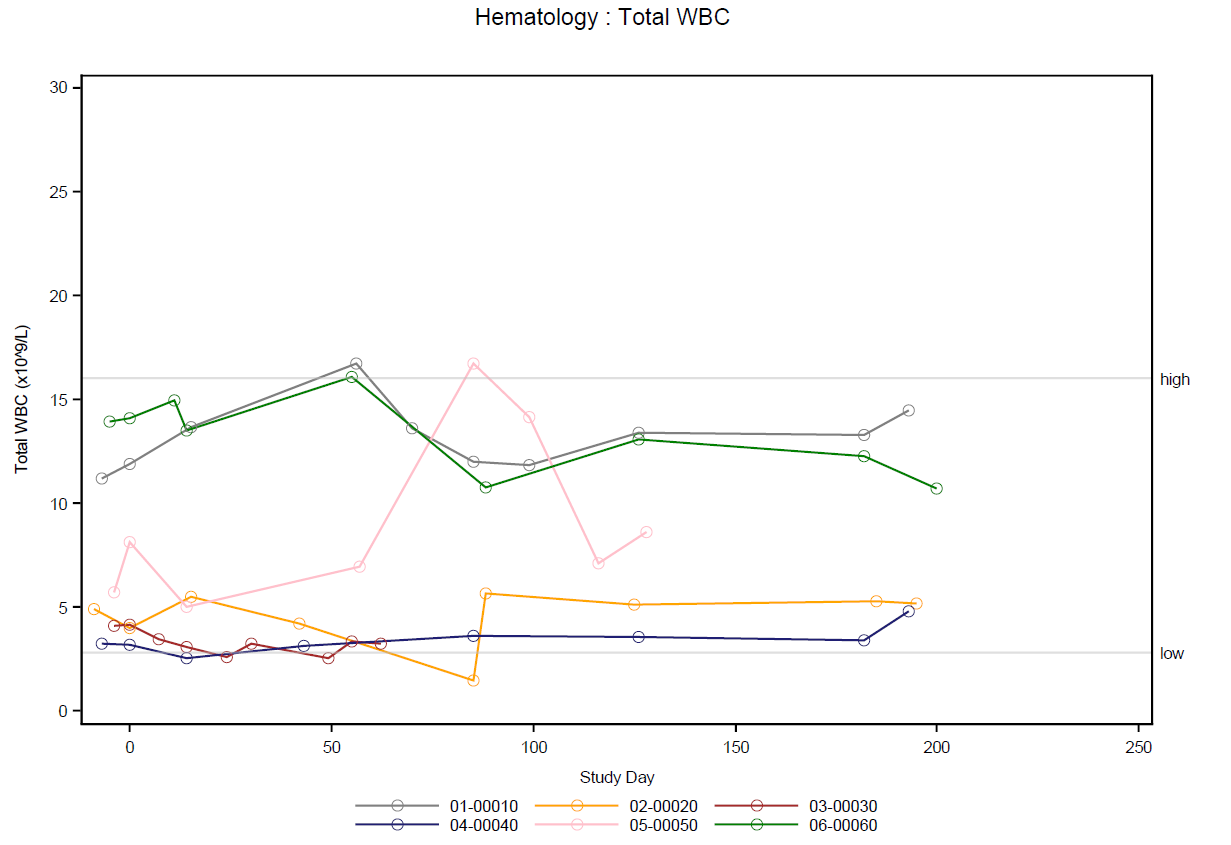Select the orange line's lowest data point

click(473, 680)
